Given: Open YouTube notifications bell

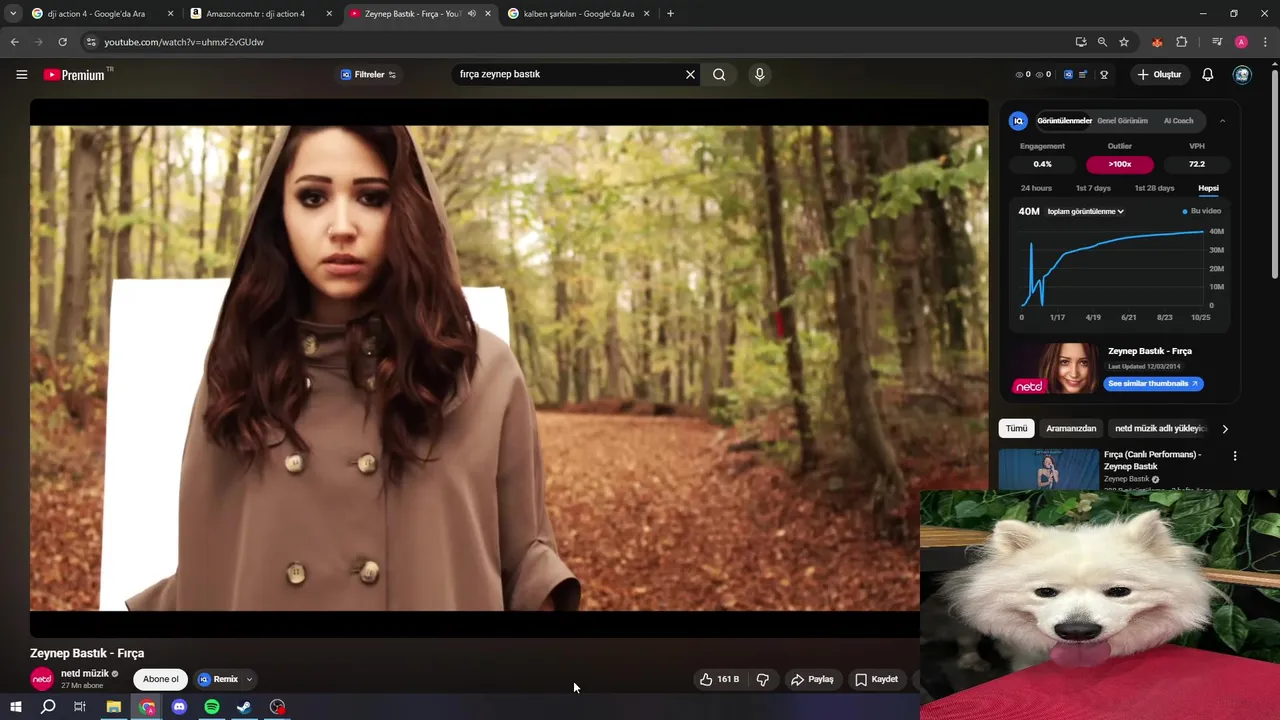Looking at the screenshot, I should click(1208, 74).
